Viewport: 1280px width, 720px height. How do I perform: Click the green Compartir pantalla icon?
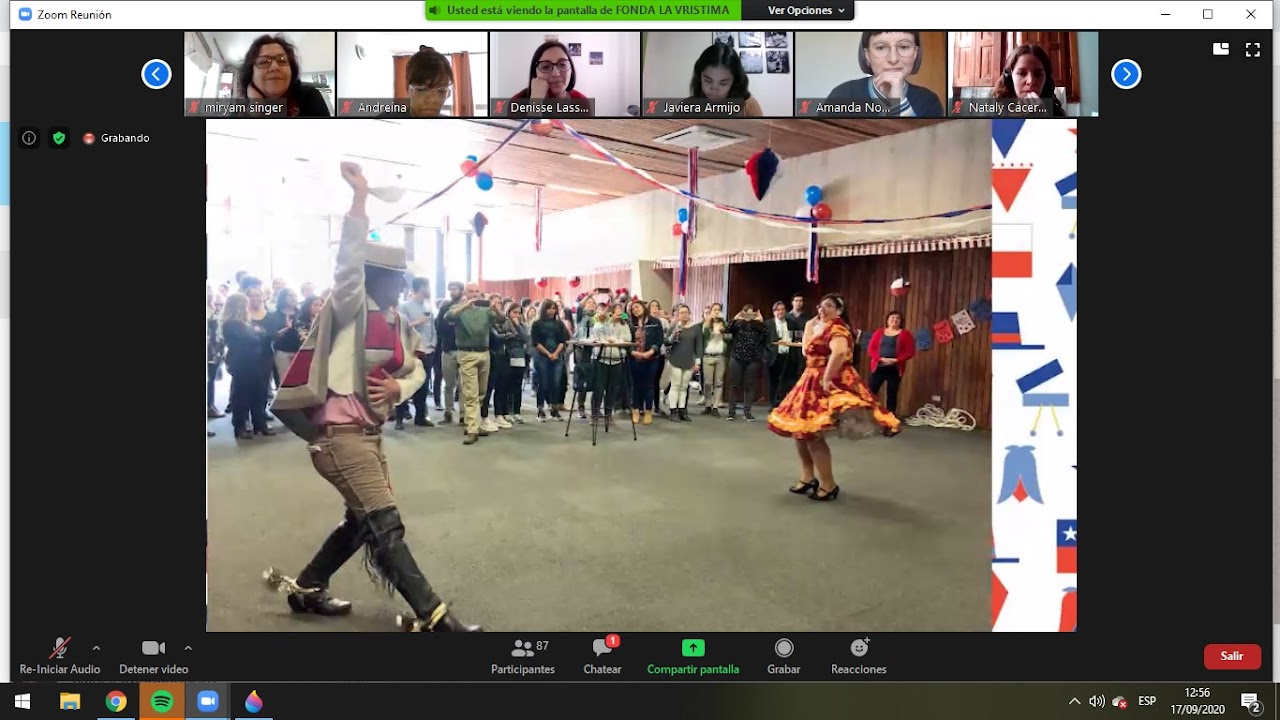pos(693,648)
